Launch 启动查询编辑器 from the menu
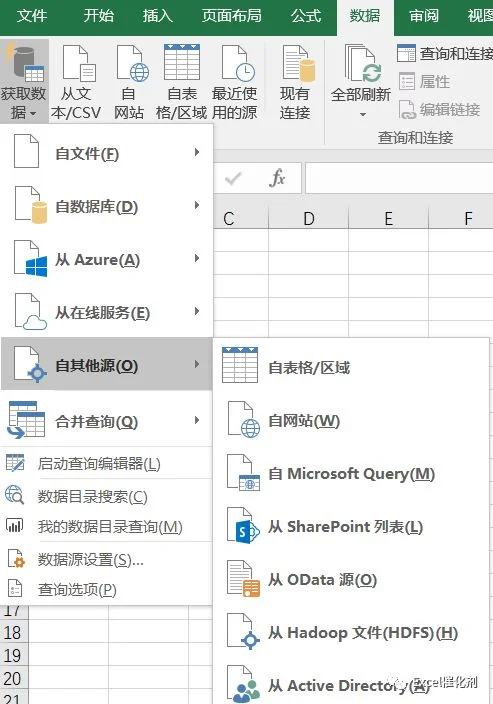 click(x=106, y=463)
